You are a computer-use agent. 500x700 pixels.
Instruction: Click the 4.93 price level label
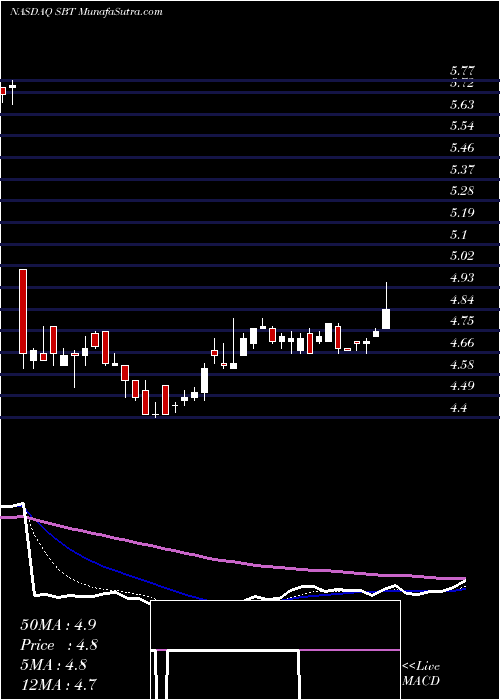462,278
